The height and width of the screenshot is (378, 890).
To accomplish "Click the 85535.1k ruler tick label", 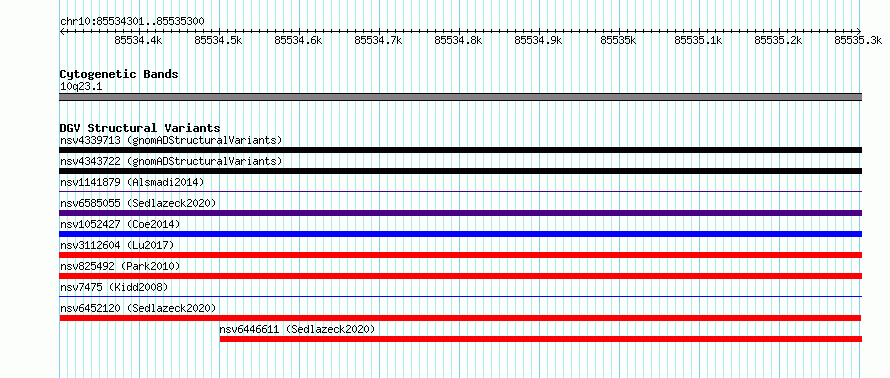I will tap(698, 40).
